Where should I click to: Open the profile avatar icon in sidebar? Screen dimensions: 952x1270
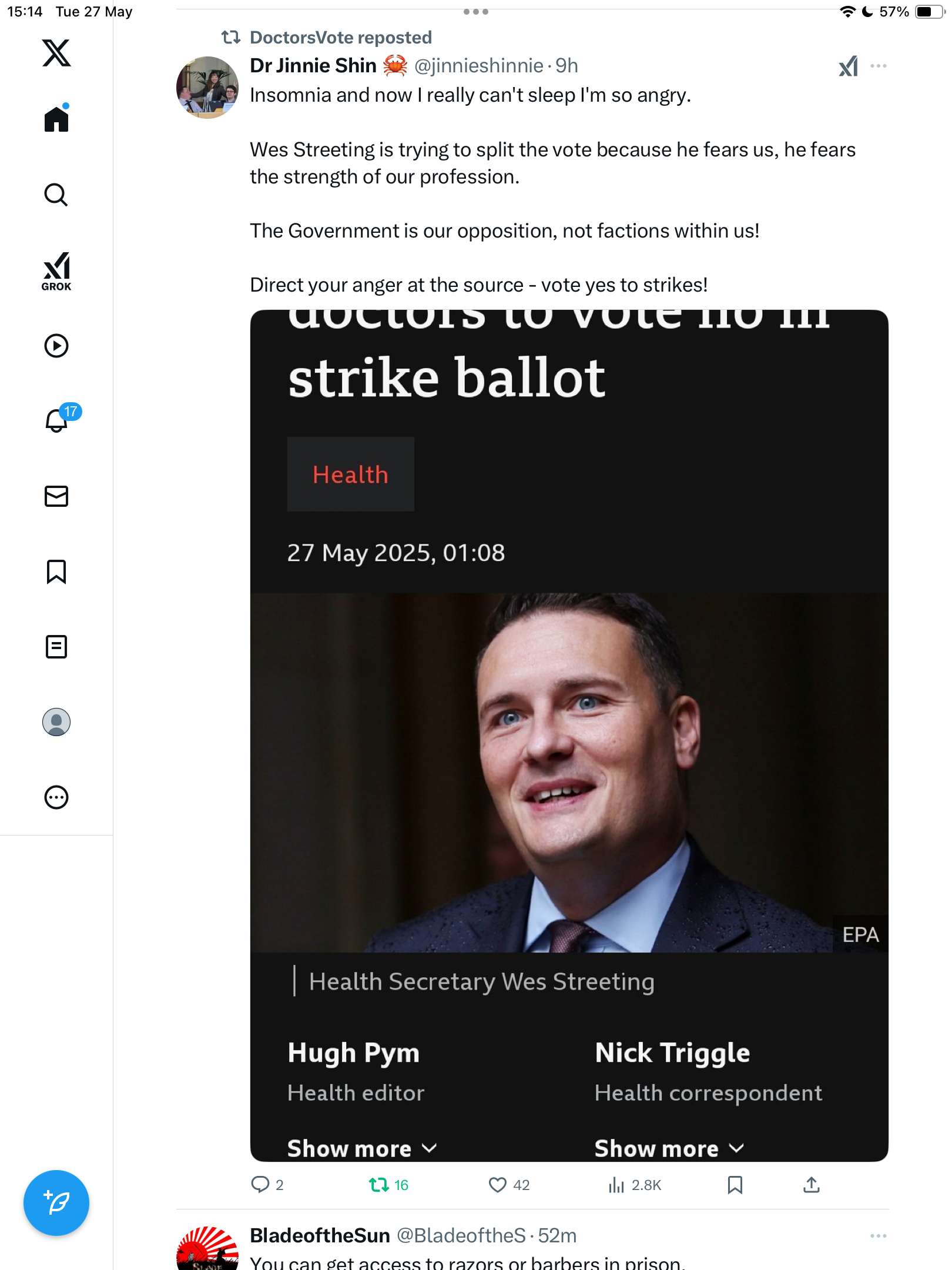(56, 722)
